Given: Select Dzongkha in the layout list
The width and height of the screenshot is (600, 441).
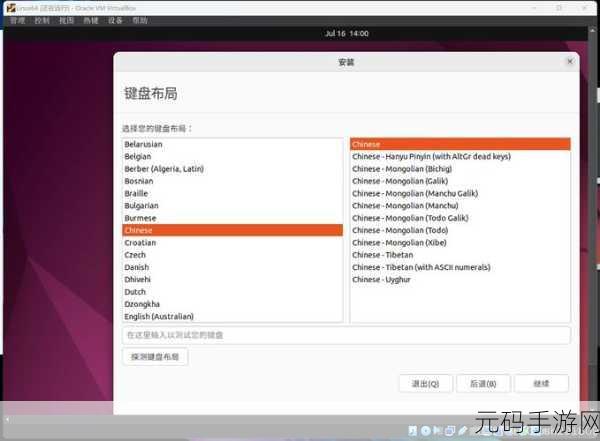Looking at the screenshot, I should coord(232,304).
